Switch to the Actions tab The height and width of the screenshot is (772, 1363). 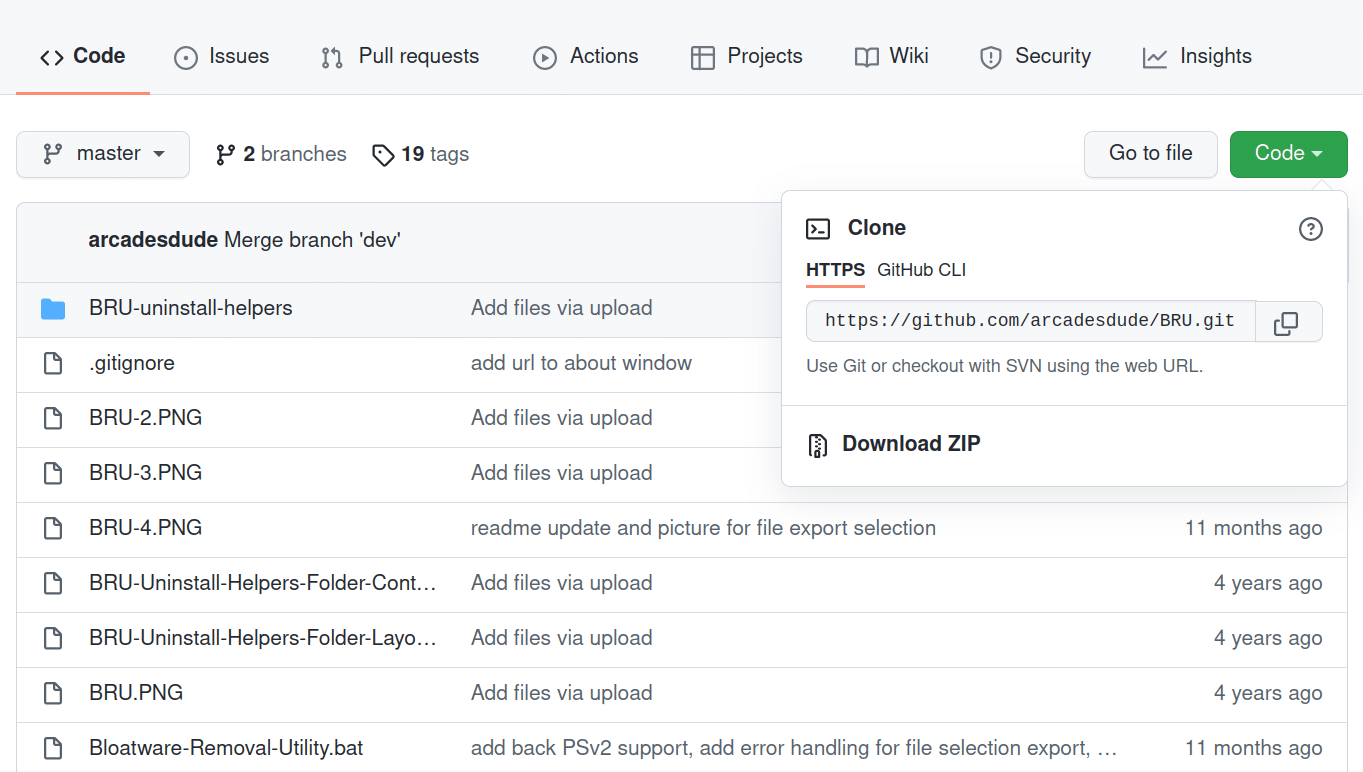tap(586, 56)
